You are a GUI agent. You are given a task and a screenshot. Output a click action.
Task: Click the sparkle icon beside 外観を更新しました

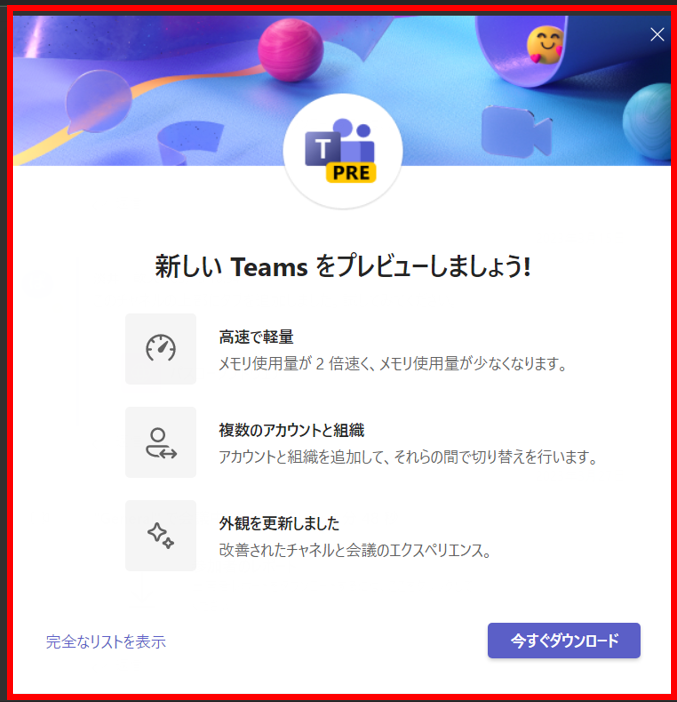coord(161,535)
